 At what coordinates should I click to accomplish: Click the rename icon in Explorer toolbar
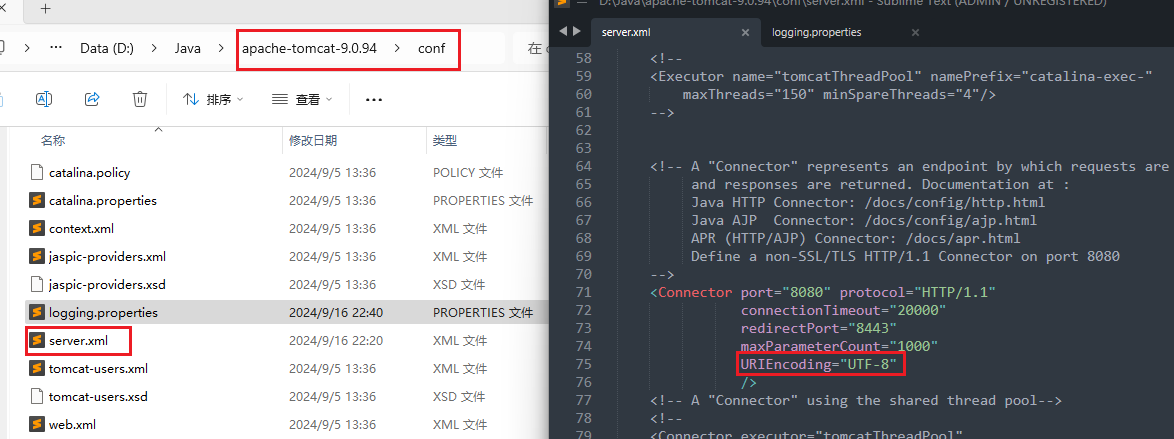[x=44, y=99]
